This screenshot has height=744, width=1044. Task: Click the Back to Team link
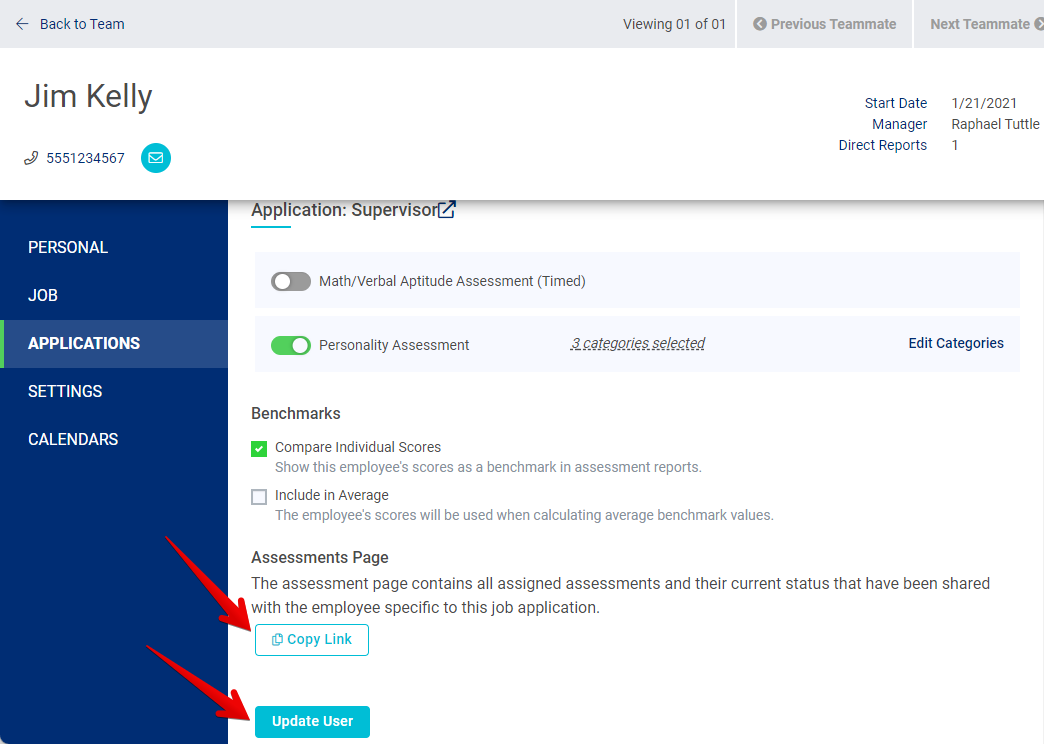click(82, 23)
